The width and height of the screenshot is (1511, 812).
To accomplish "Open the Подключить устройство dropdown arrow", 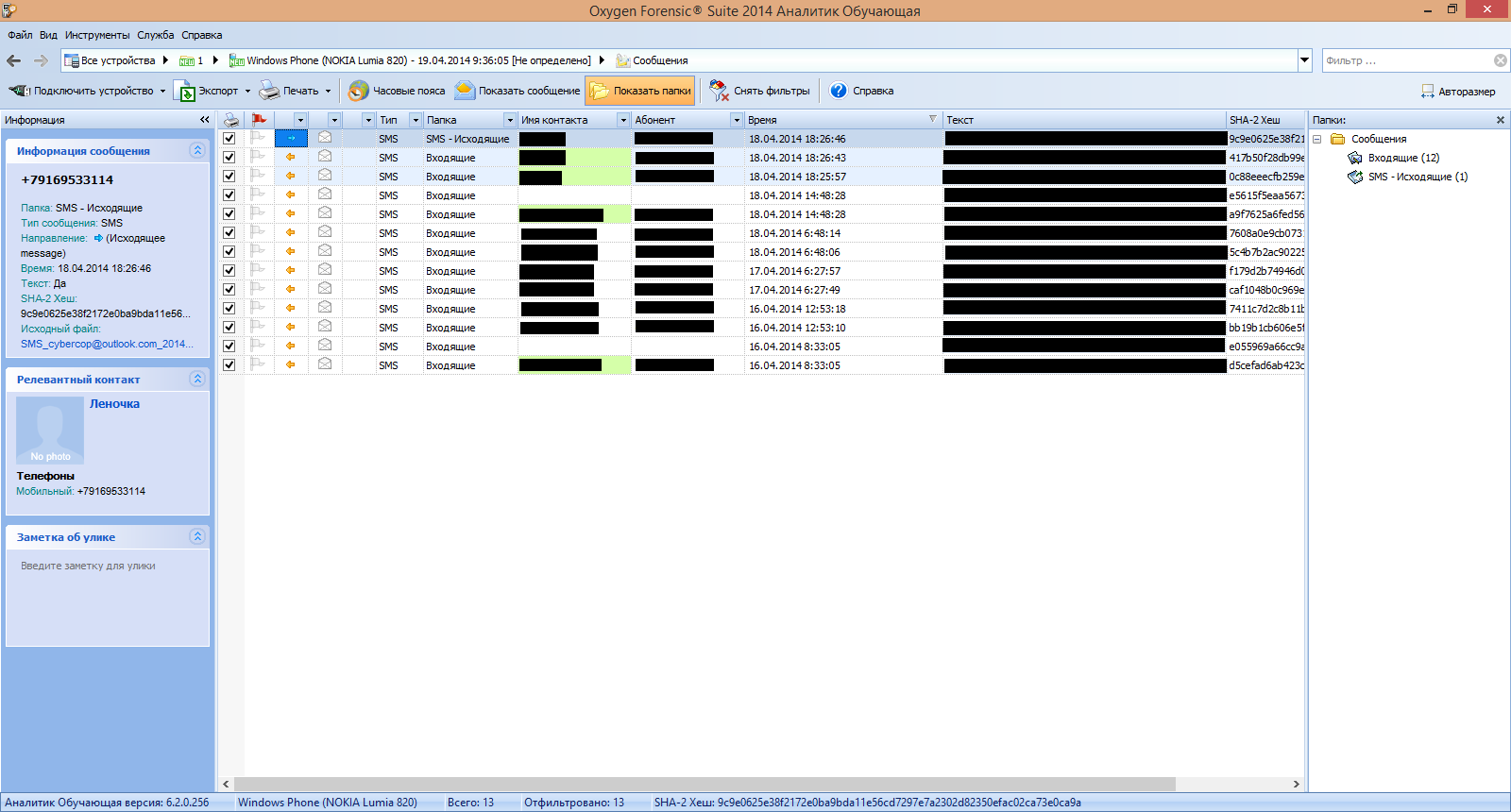I will click(x=162, y=92).
